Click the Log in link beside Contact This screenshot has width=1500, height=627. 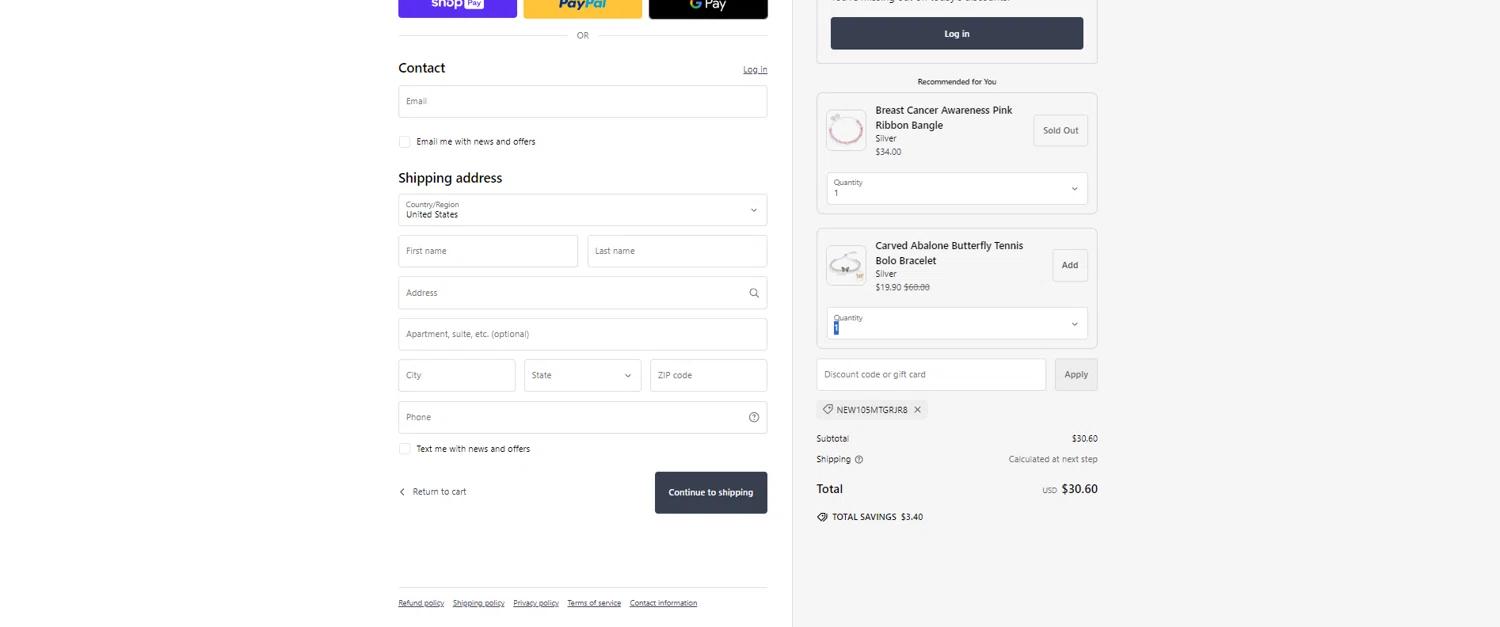[x=755, y=70]
